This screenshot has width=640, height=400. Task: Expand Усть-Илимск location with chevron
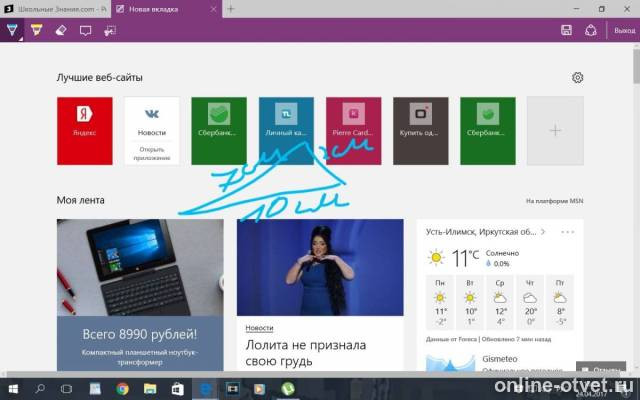click(x=543, y=232)
